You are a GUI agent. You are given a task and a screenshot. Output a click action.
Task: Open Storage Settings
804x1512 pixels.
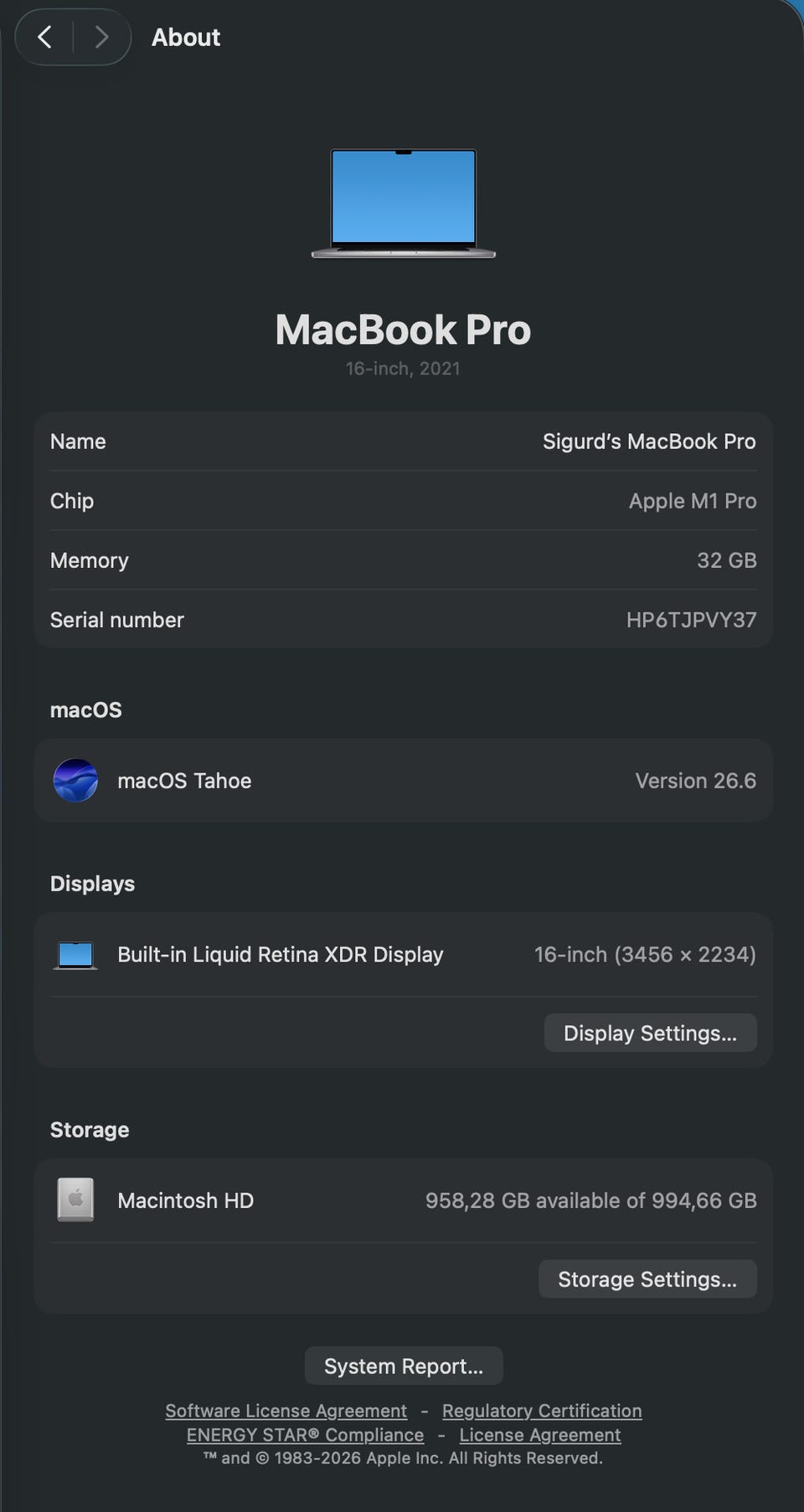tap(647, 1279)
